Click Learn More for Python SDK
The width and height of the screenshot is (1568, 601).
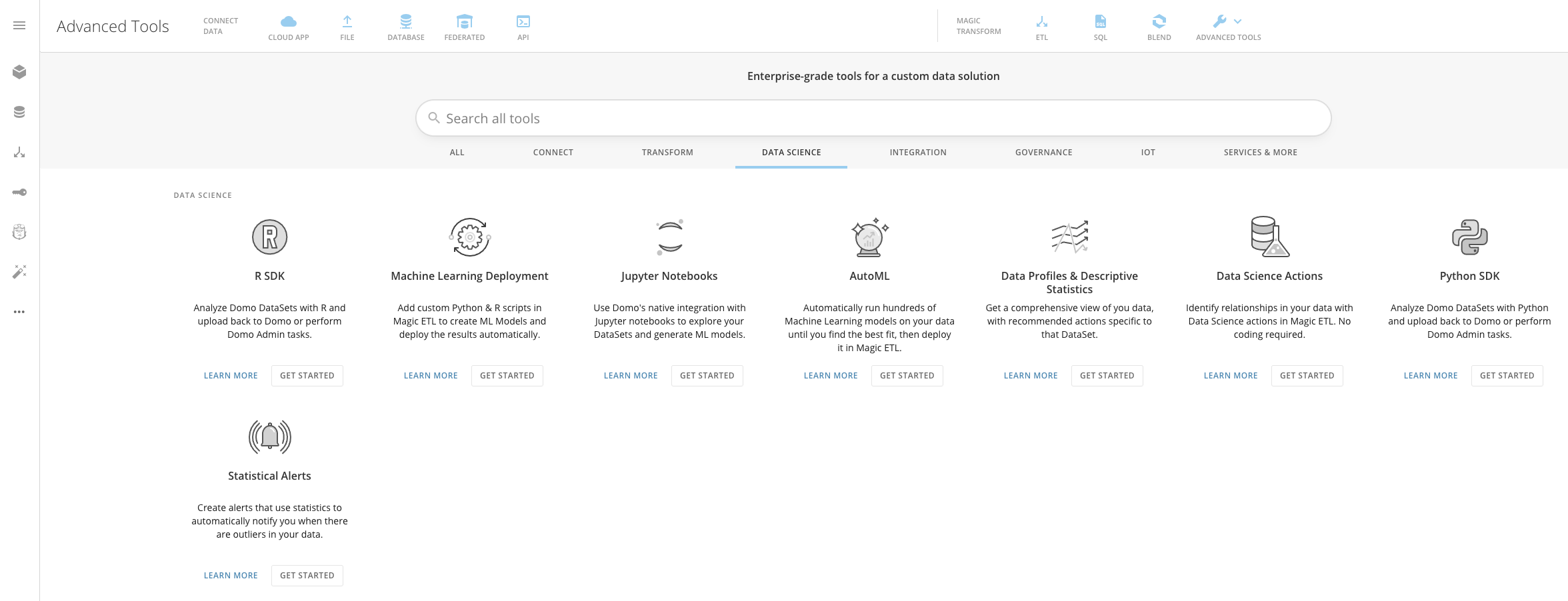(1431, 376)
